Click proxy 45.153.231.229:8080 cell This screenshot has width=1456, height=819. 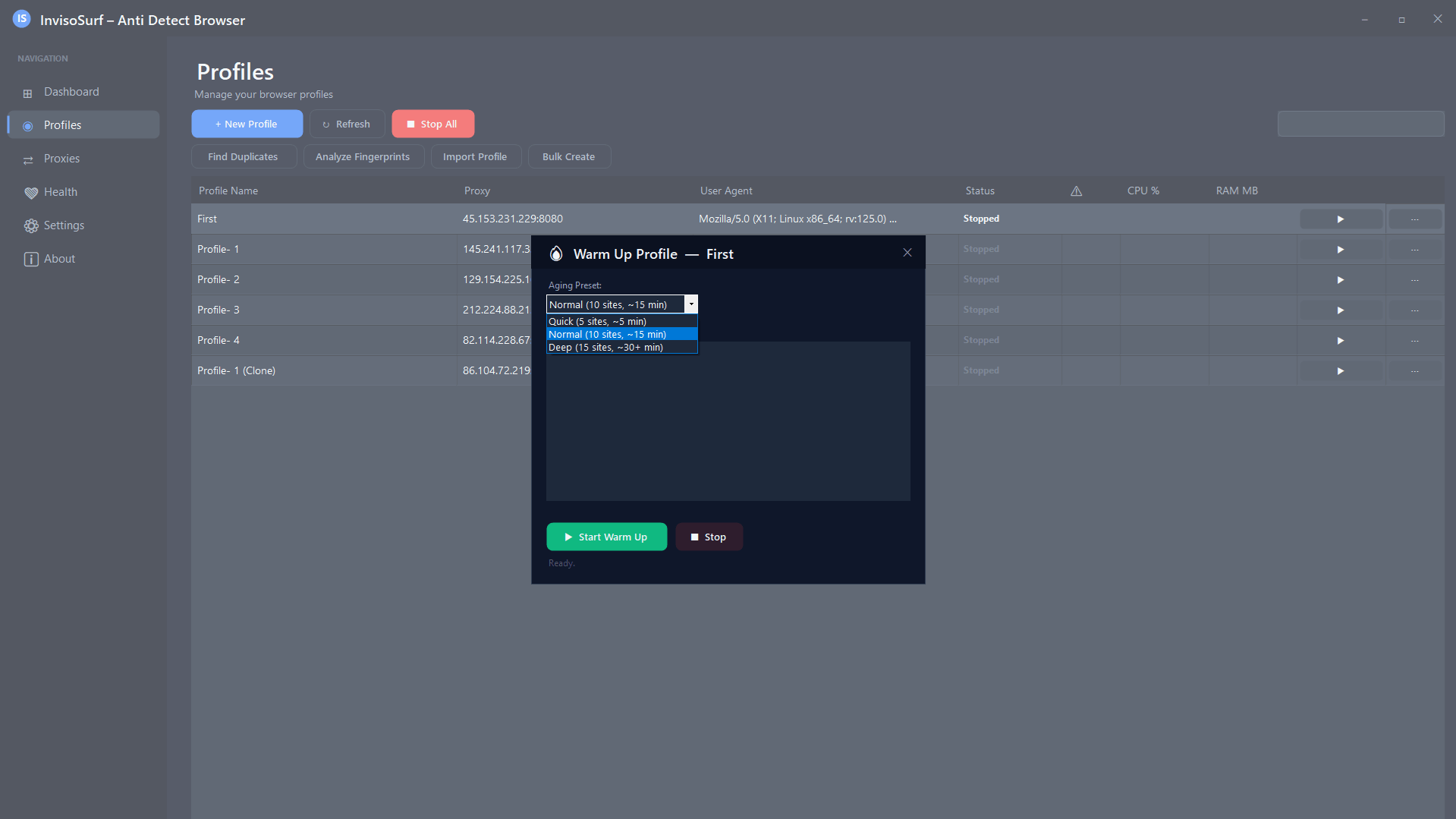click(x=513, y=219)
